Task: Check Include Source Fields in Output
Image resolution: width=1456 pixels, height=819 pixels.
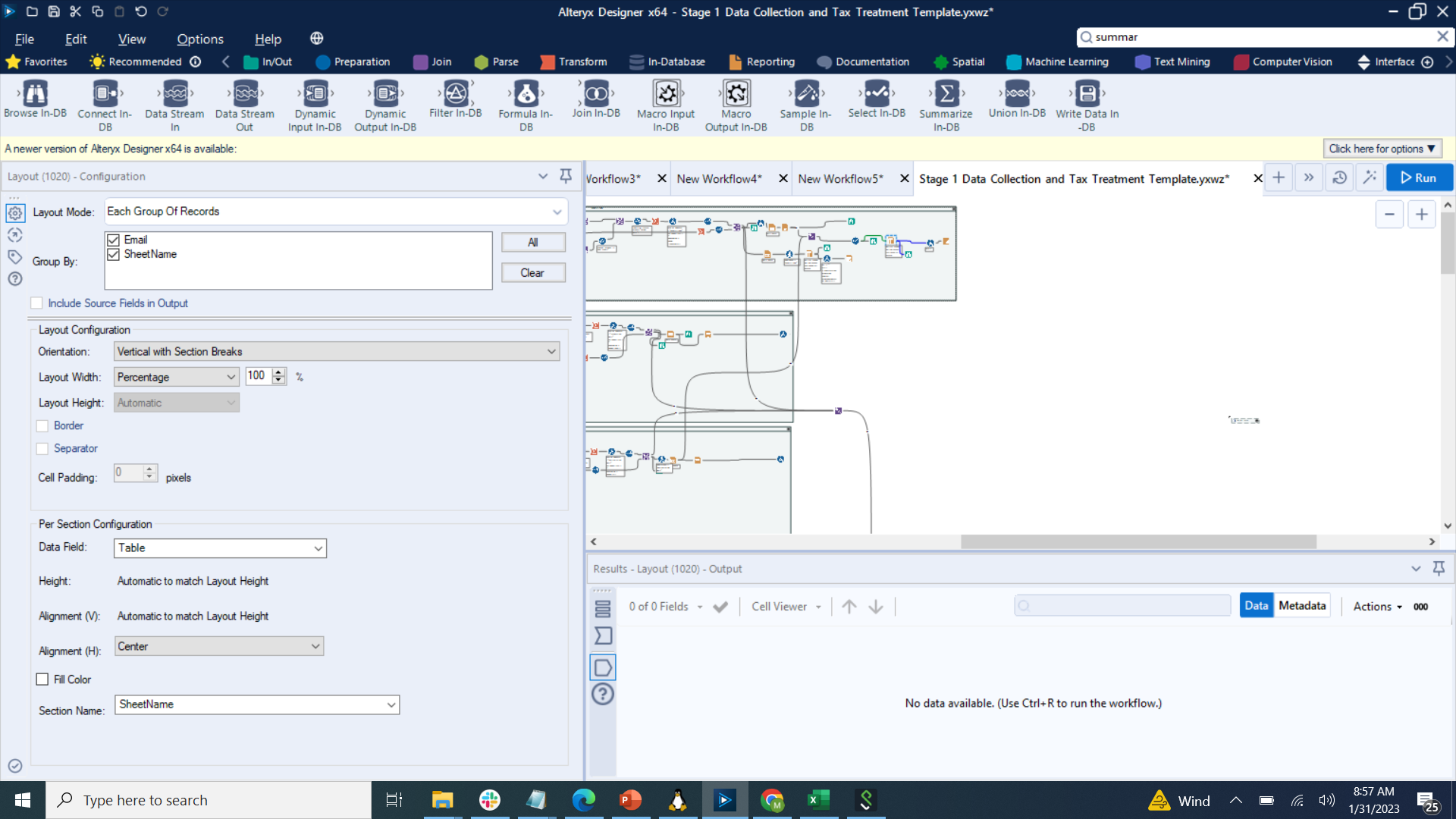Action: coord(36,303)
